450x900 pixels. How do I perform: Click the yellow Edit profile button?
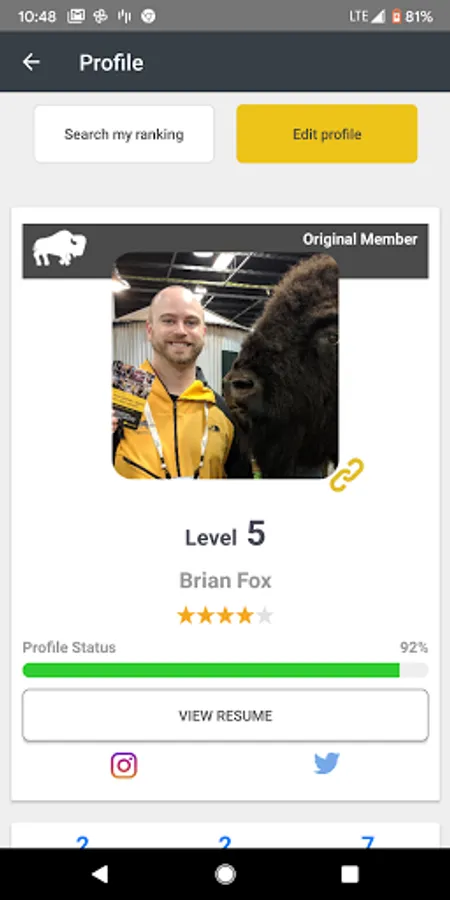pos(327,134)
